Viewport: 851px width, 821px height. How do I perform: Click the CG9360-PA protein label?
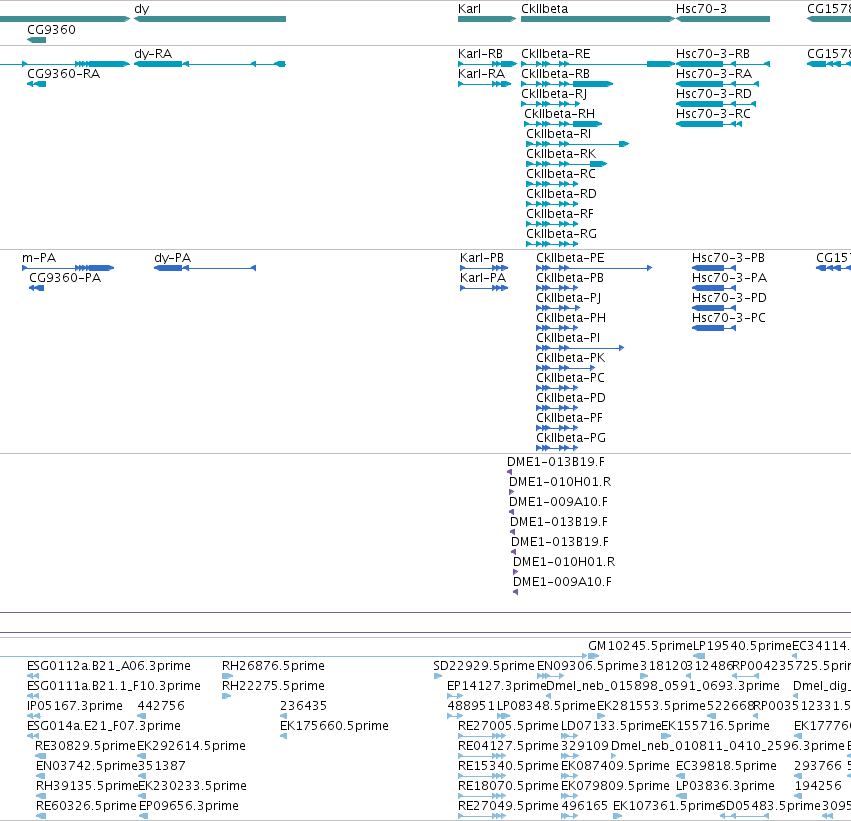point(65,278)
